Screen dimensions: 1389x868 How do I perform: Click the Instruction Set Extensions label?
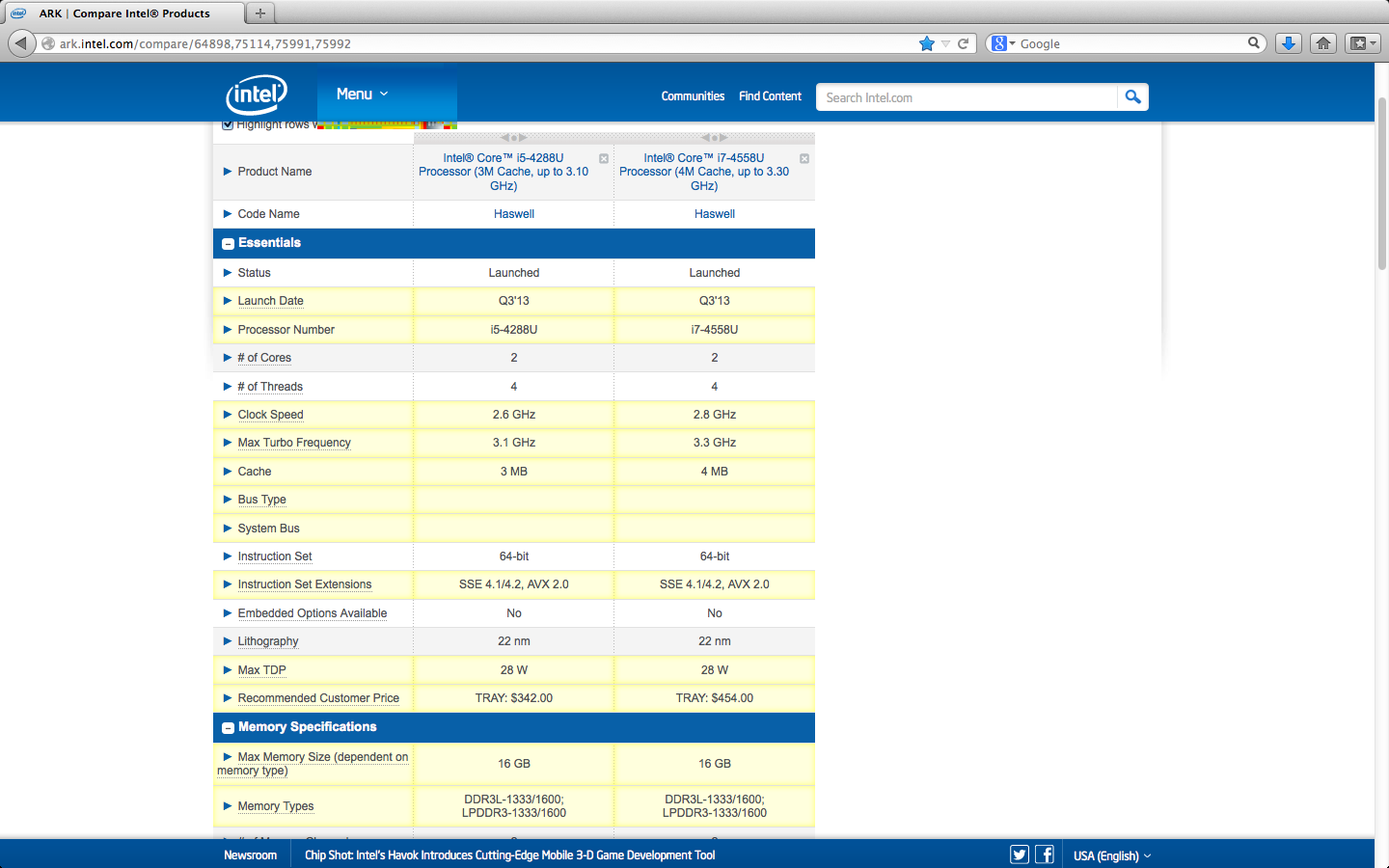click(x=305, y=584)
